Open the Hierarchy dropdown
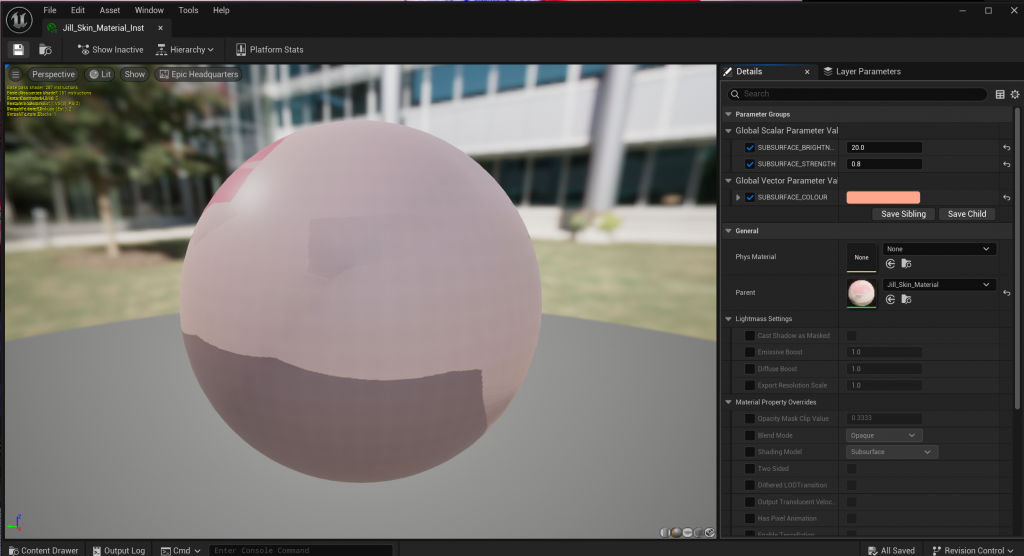The height and width of the screenshot is (556, 1024). click(x=186, y=49)
